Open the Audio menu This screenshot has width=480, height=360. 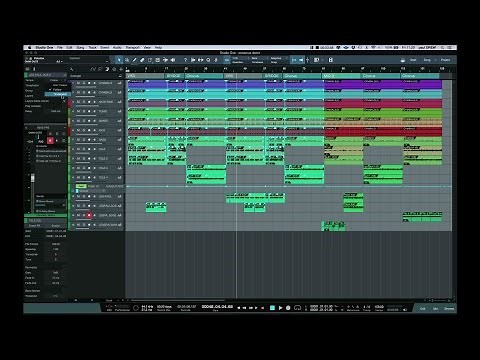point(117,48)
